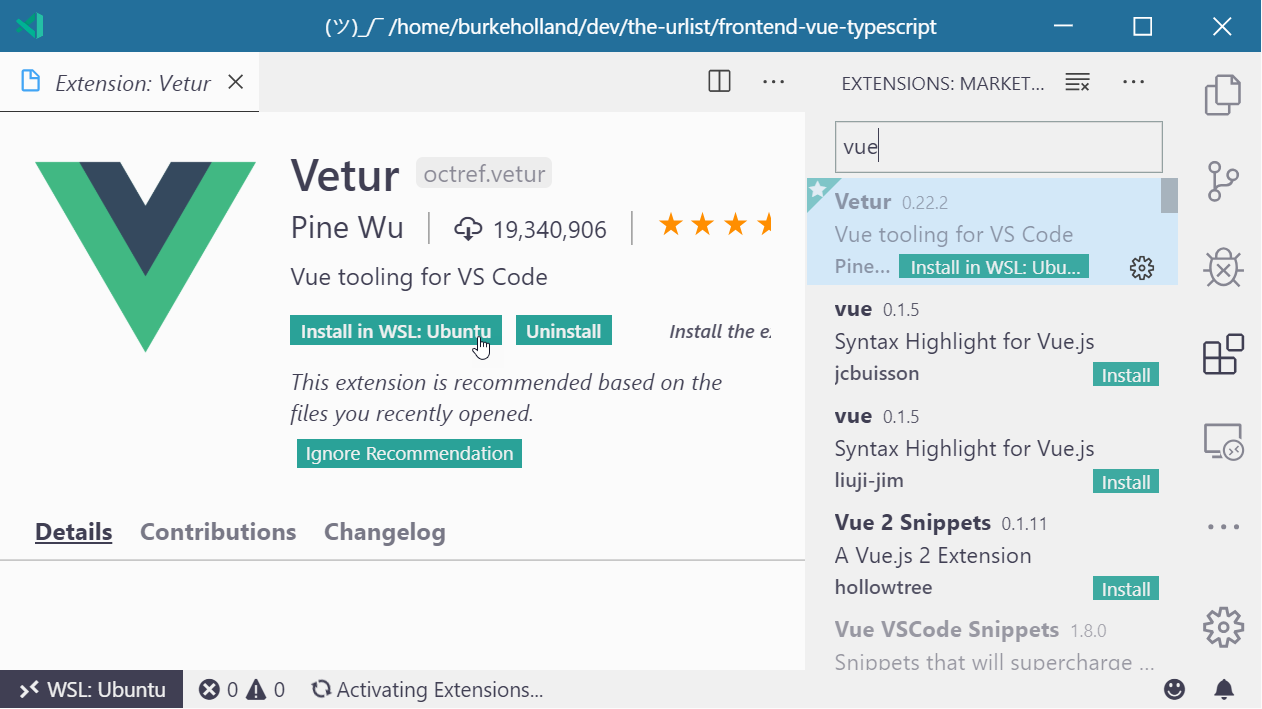Click the octref.vetur extension identifier
This screenshot has height=709, width=1262.
tap(484, 174)
